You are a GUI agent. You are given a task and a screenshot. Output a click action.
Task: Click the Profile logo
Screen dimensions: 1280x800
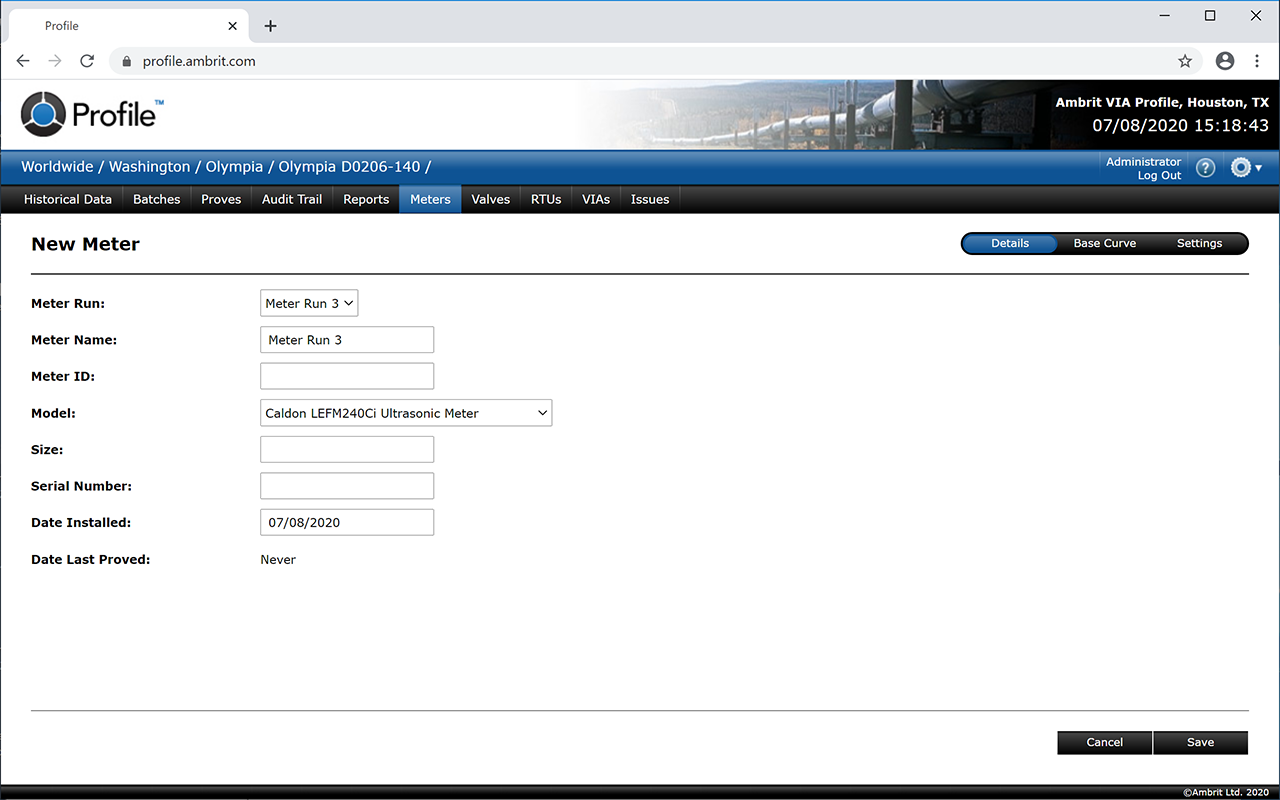click(x=91, y=114)
